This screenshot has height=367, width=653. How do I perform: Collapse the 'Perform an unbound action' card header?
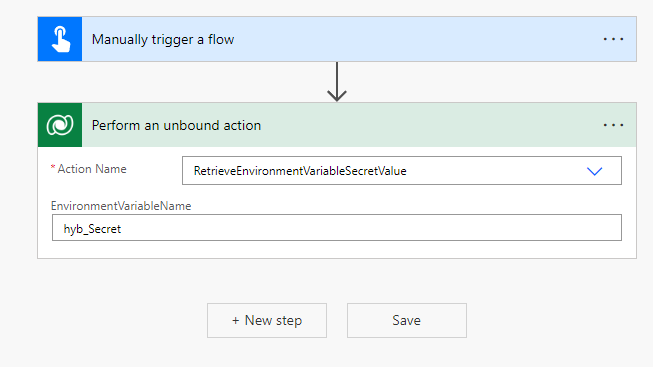pos(337,125)
